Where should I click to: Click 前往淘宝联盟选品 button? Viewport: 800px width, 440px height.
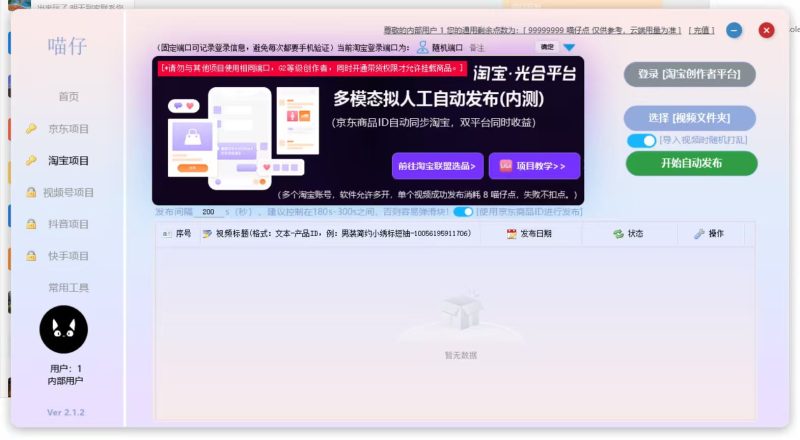point(437,166)
